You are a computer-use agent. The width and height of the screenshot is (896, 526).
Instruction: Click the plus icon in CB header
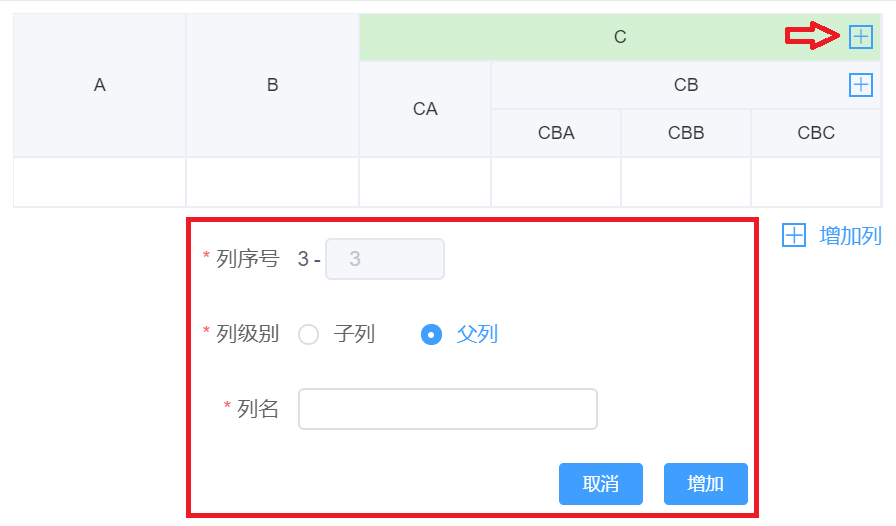click(x=860, y=85)
